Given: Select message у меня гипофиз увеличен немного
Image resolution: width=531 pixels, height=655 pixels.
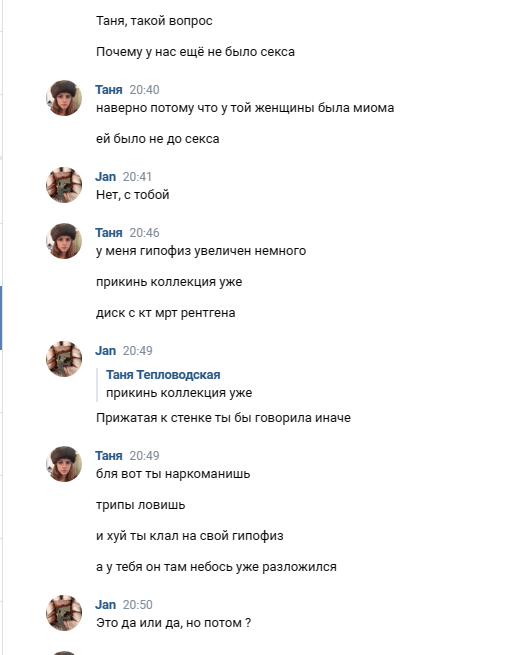Looking at the screenshot, I should coord(201,251).
